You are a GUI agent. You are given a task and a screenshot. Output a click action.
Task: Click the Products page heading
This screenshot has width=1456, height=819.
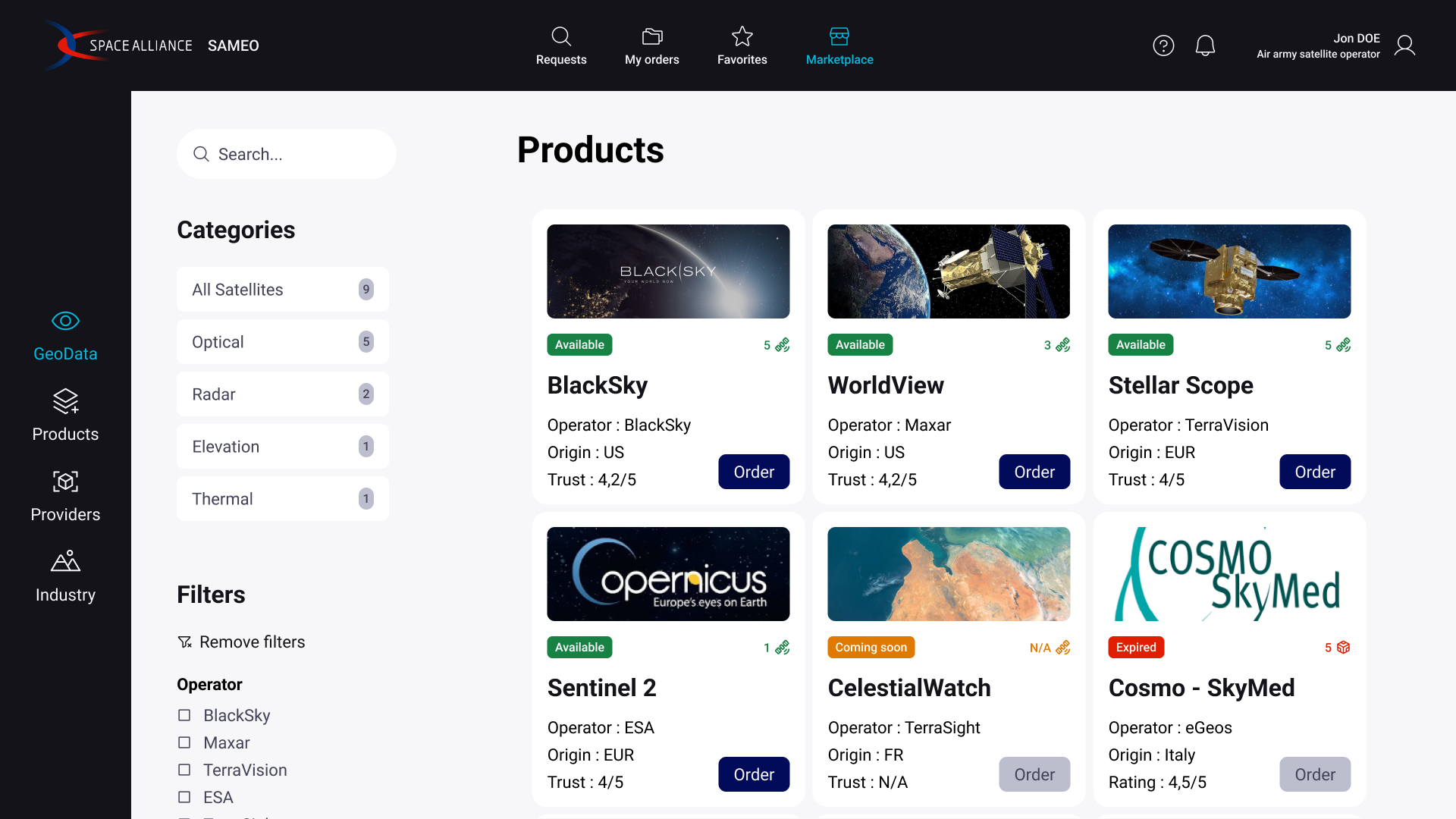[x=591, y=149]
